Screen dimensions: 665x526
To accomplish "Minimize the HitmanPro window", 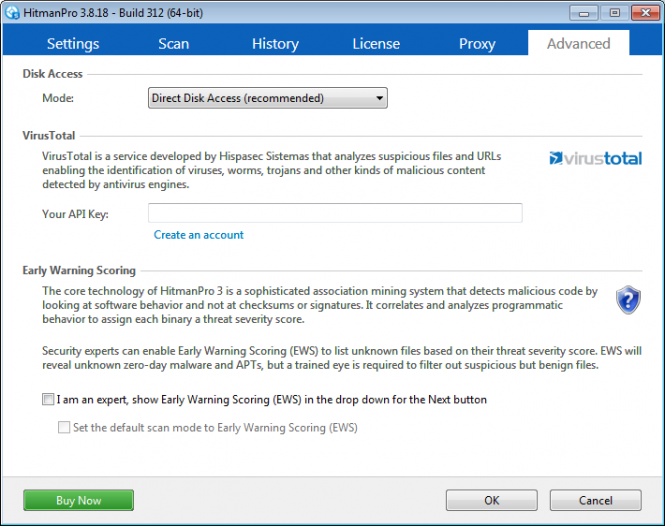I will (x=584, y=13).
